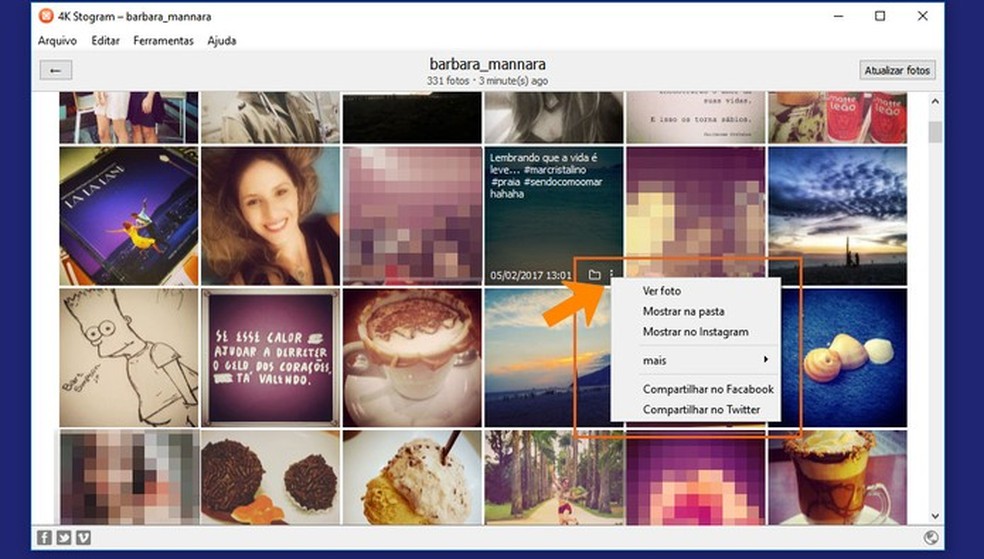
Task: Click the back arrow button
Action: (x=56, y=70)
